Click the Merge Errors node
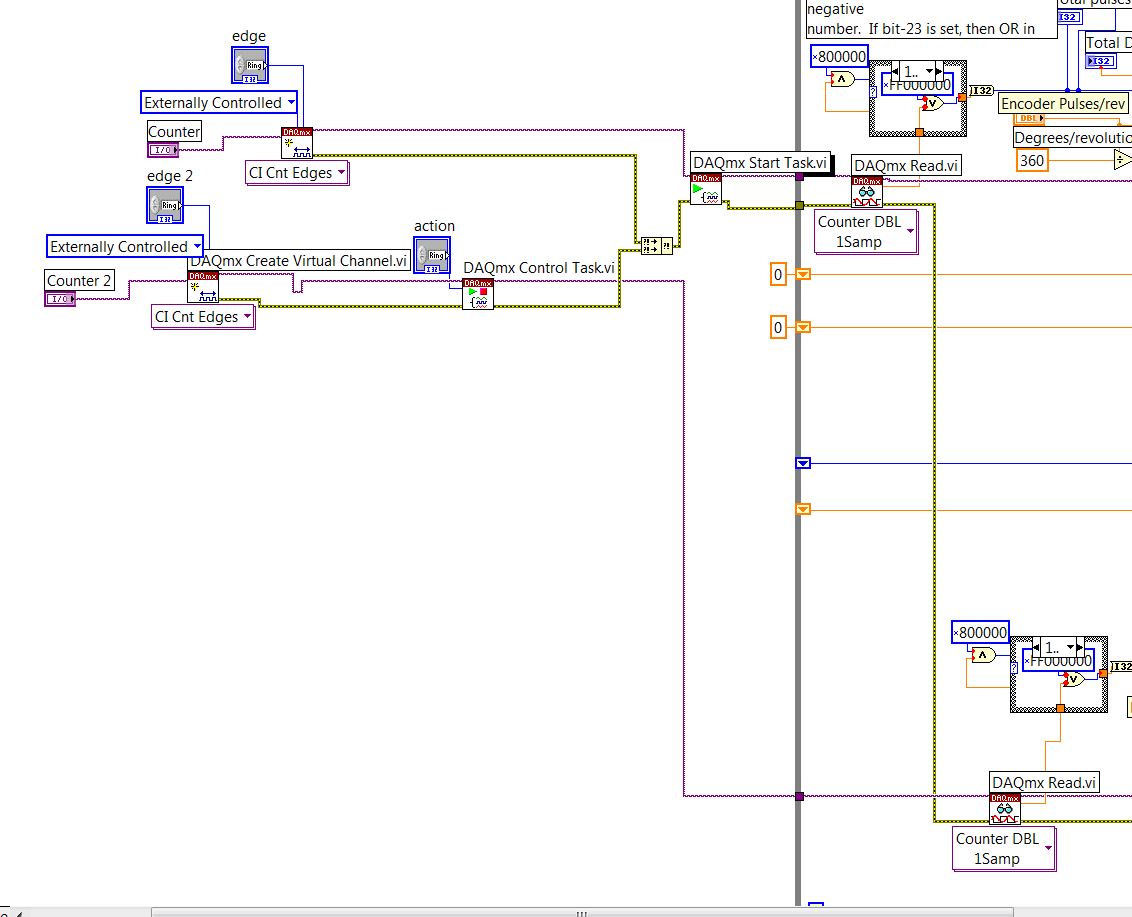Viewport: 1132px width, 917px height. 656,246
